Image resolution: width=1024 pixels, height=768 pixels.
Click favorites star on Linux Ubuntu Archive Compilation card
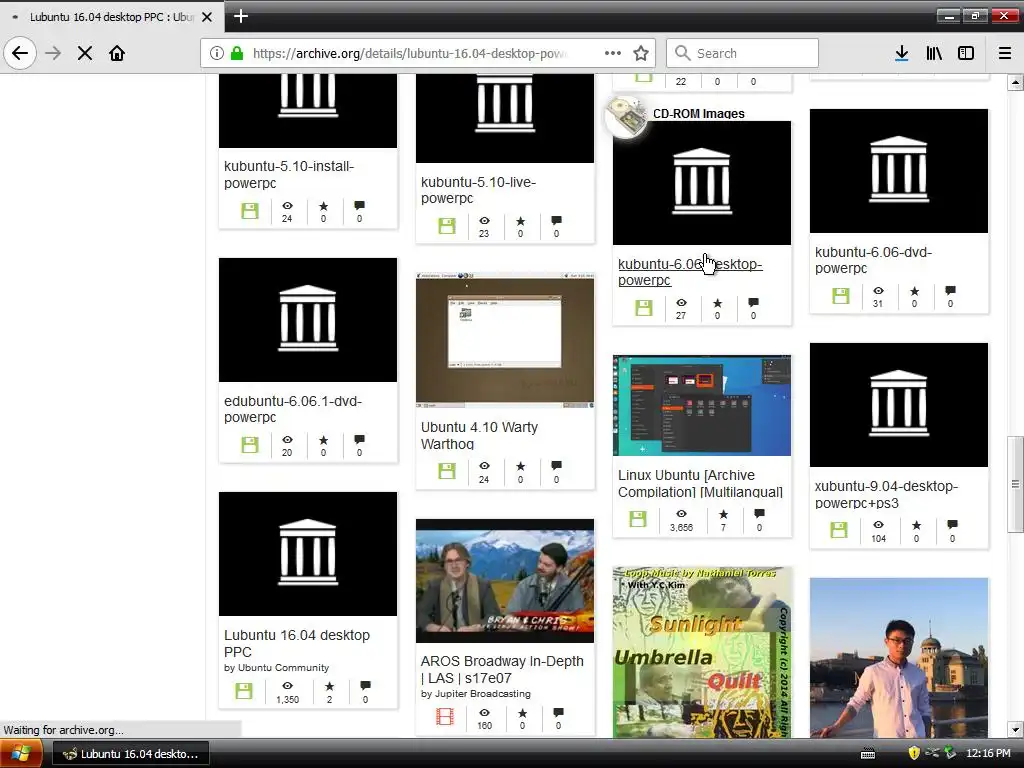(724, 514)
